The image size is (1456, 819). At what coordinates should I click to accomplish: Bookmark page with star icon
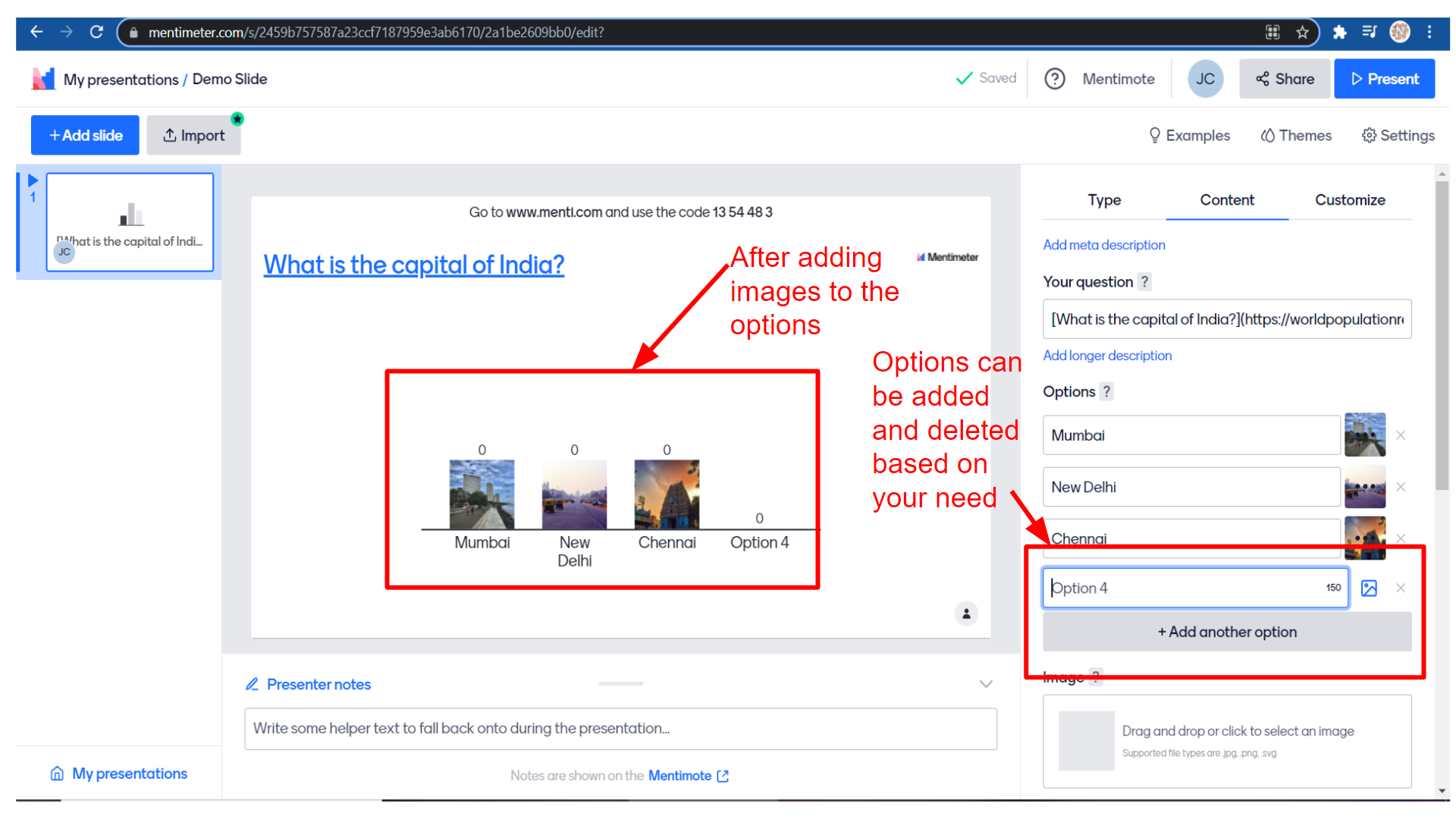point(1302,32)
